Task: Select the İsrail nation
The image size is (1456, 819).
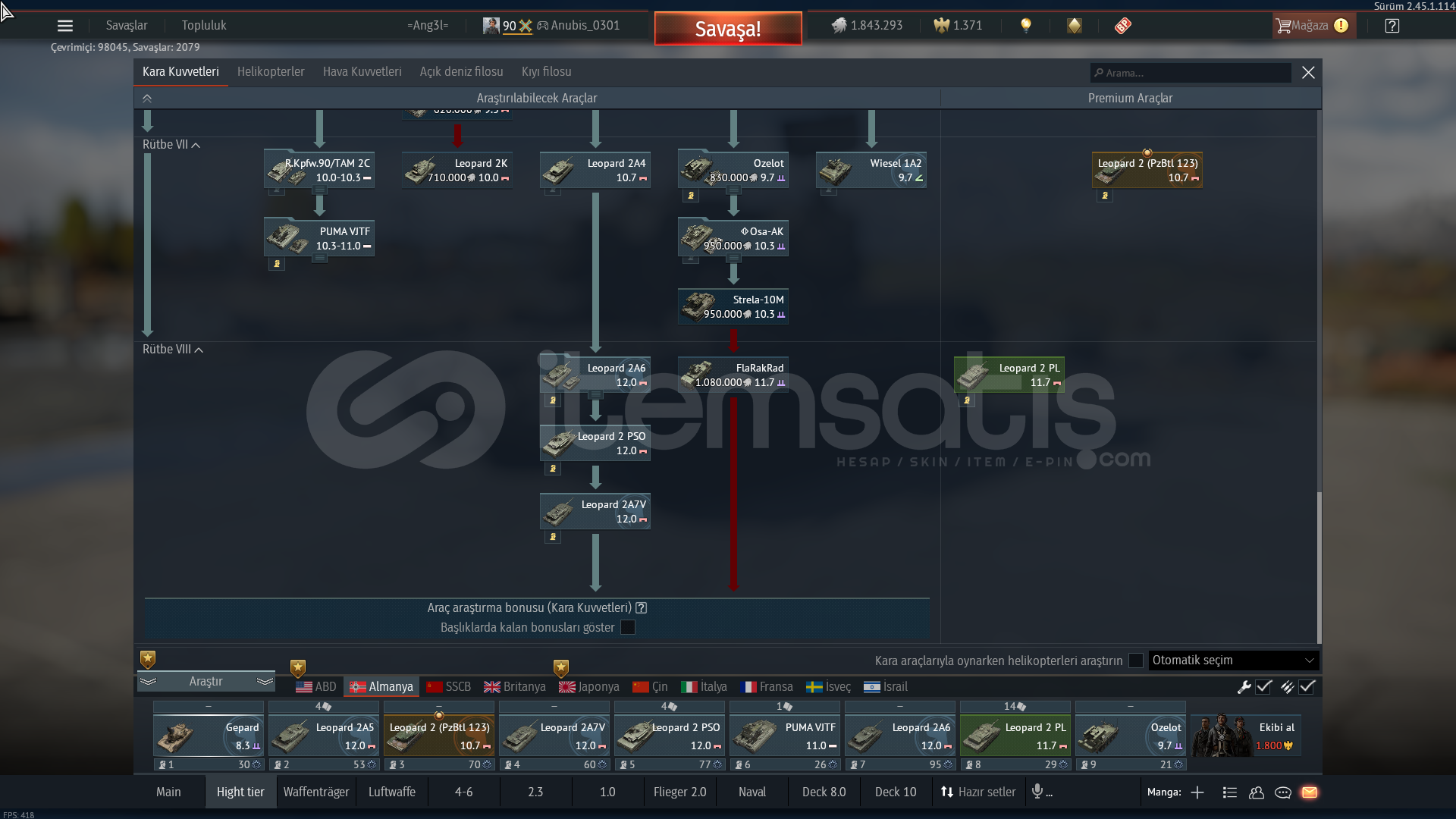Action: (886, 687)
